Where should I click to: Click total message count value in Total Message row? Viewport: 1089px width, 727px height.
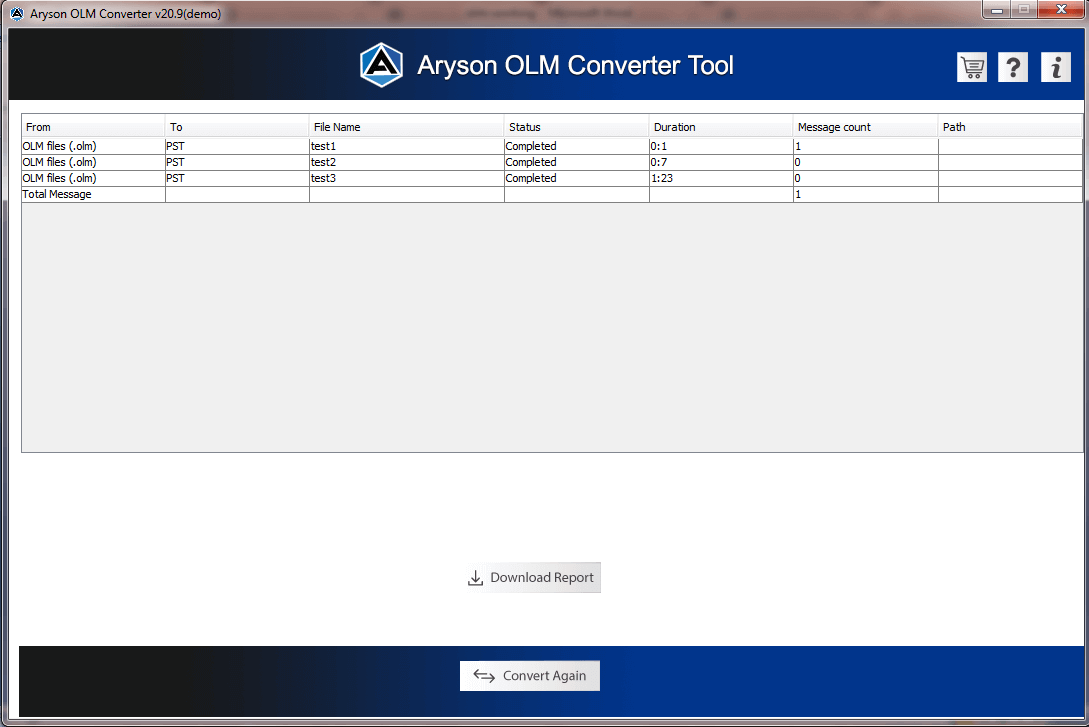(865, 194)
